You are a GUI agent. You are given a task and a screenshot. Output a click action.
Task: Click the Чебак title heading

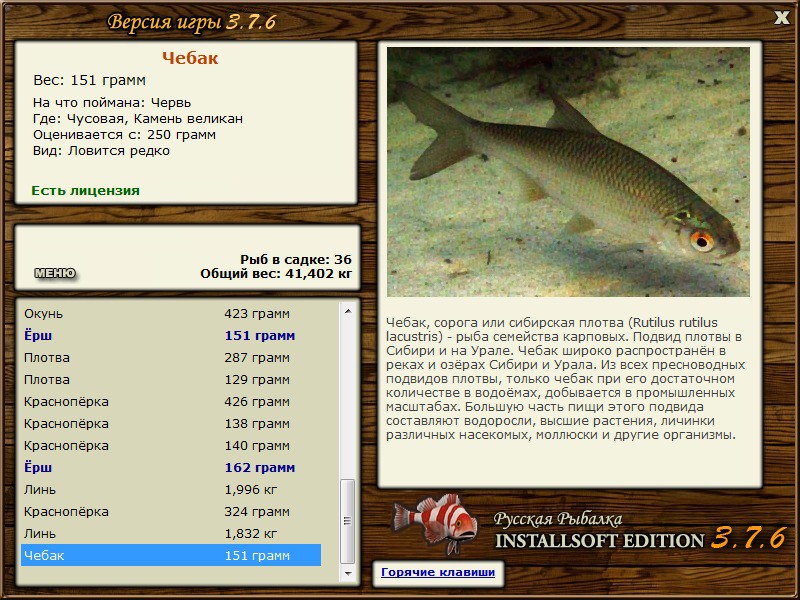190,58
